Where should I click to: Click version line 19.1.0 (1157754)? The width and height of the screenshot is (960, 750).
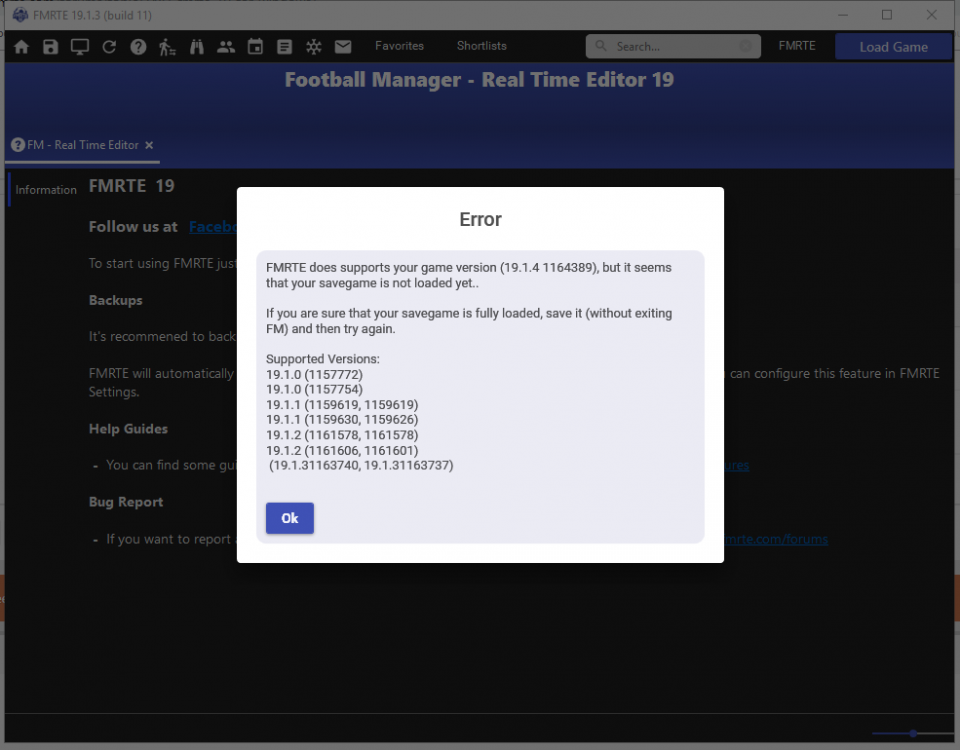[x=314, y=389]
